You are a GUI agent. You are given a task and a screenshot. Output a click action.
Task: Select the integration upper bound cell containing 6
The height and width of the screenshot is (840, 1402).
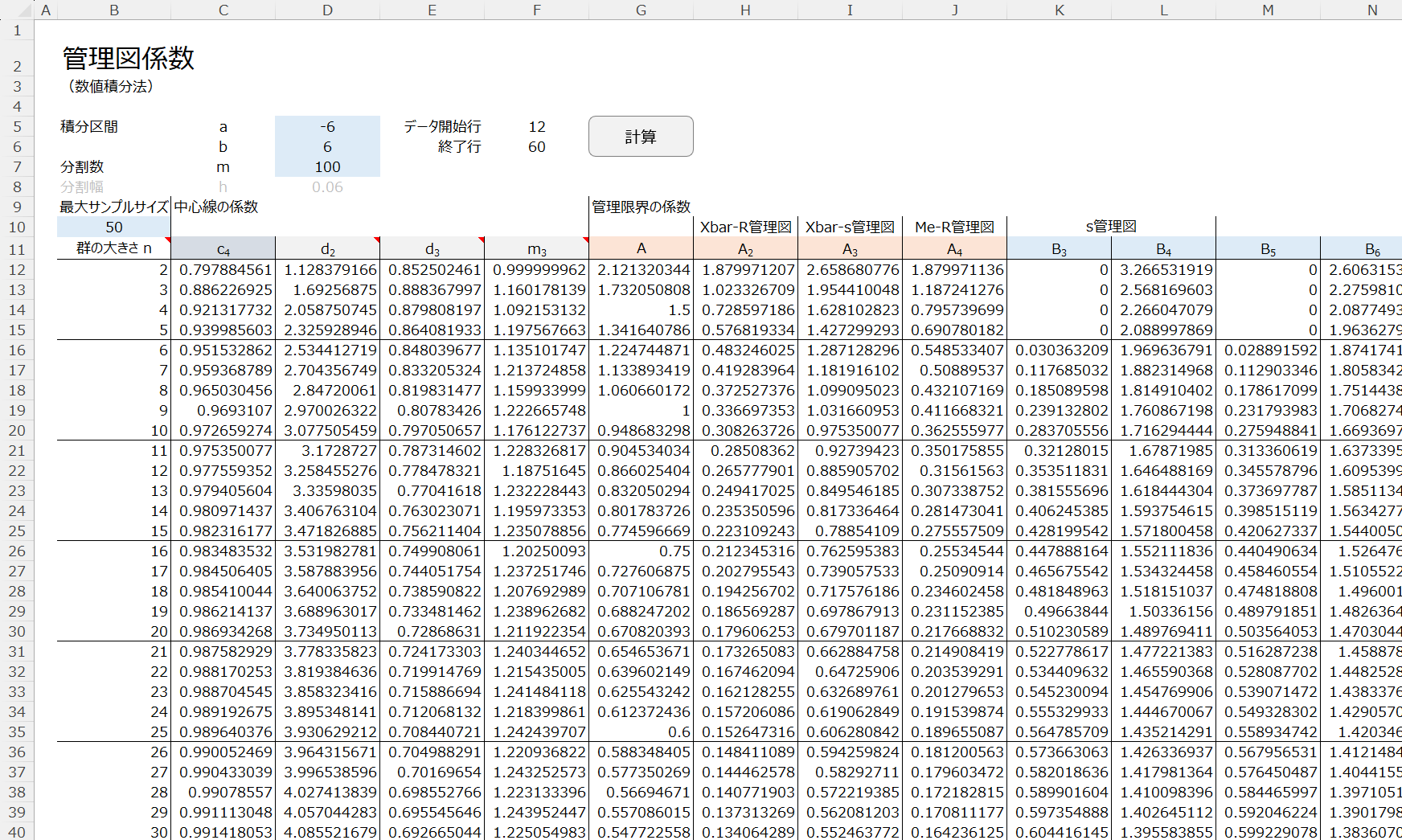[x=327, y=147]
